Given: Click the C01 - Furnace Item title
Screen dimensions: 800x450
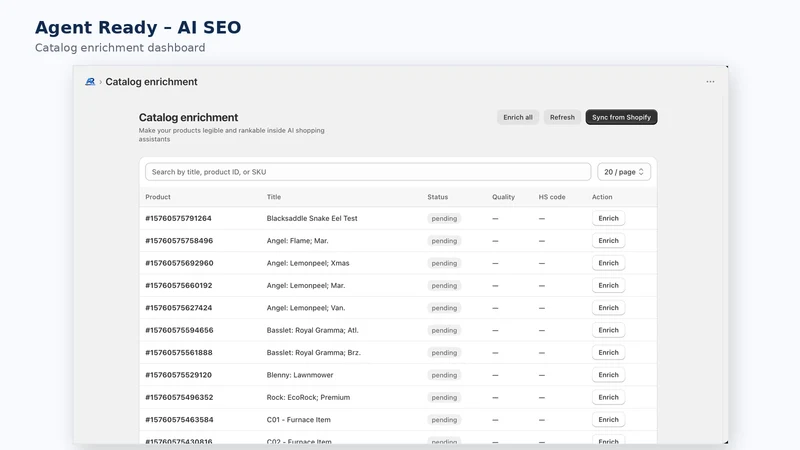Looking at the screenshot, I should tap(298, 420).
